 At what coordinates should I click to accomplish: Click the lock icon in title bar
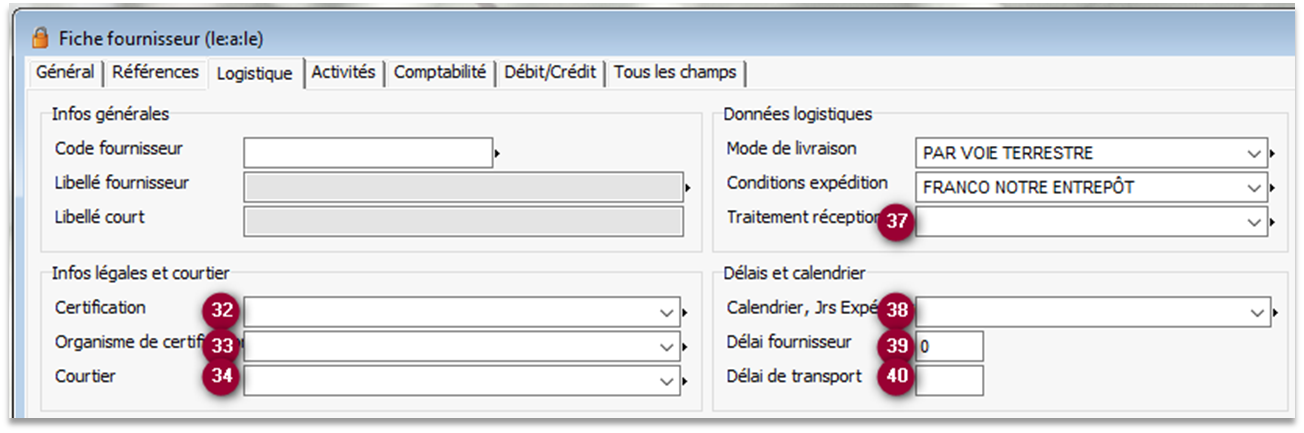pos(40,38)
